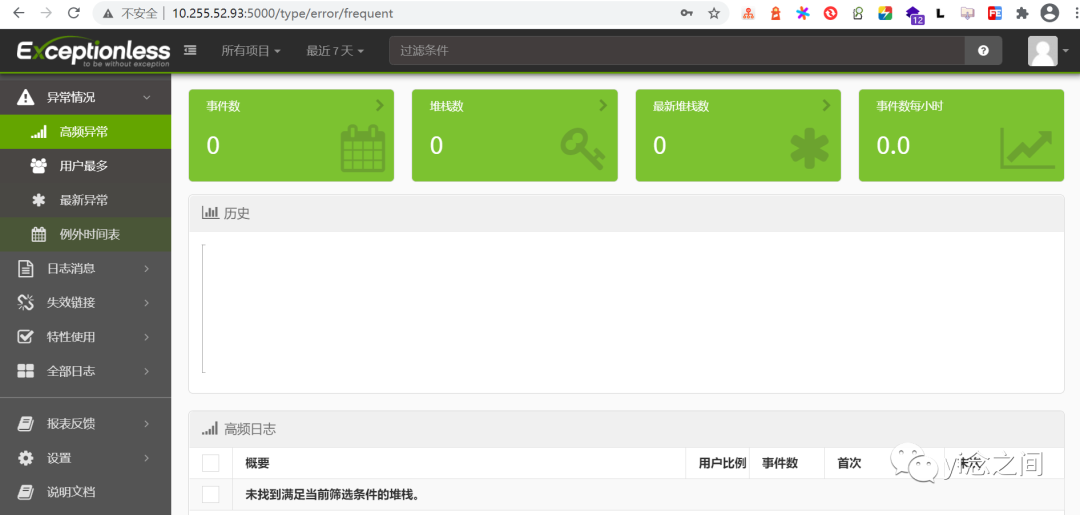Click the 特性使用 checkbox icon

pos(25,337)
